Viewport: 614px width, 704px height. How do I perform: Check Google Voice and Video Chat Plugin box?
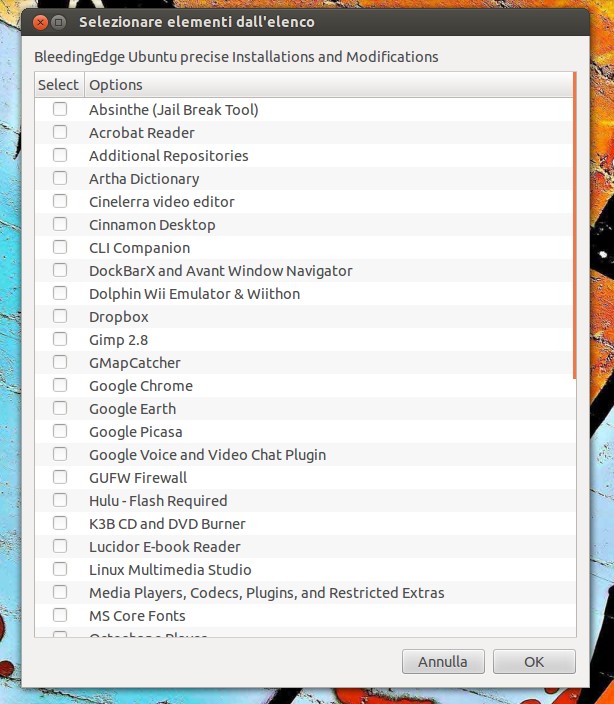tap(60, 454)
